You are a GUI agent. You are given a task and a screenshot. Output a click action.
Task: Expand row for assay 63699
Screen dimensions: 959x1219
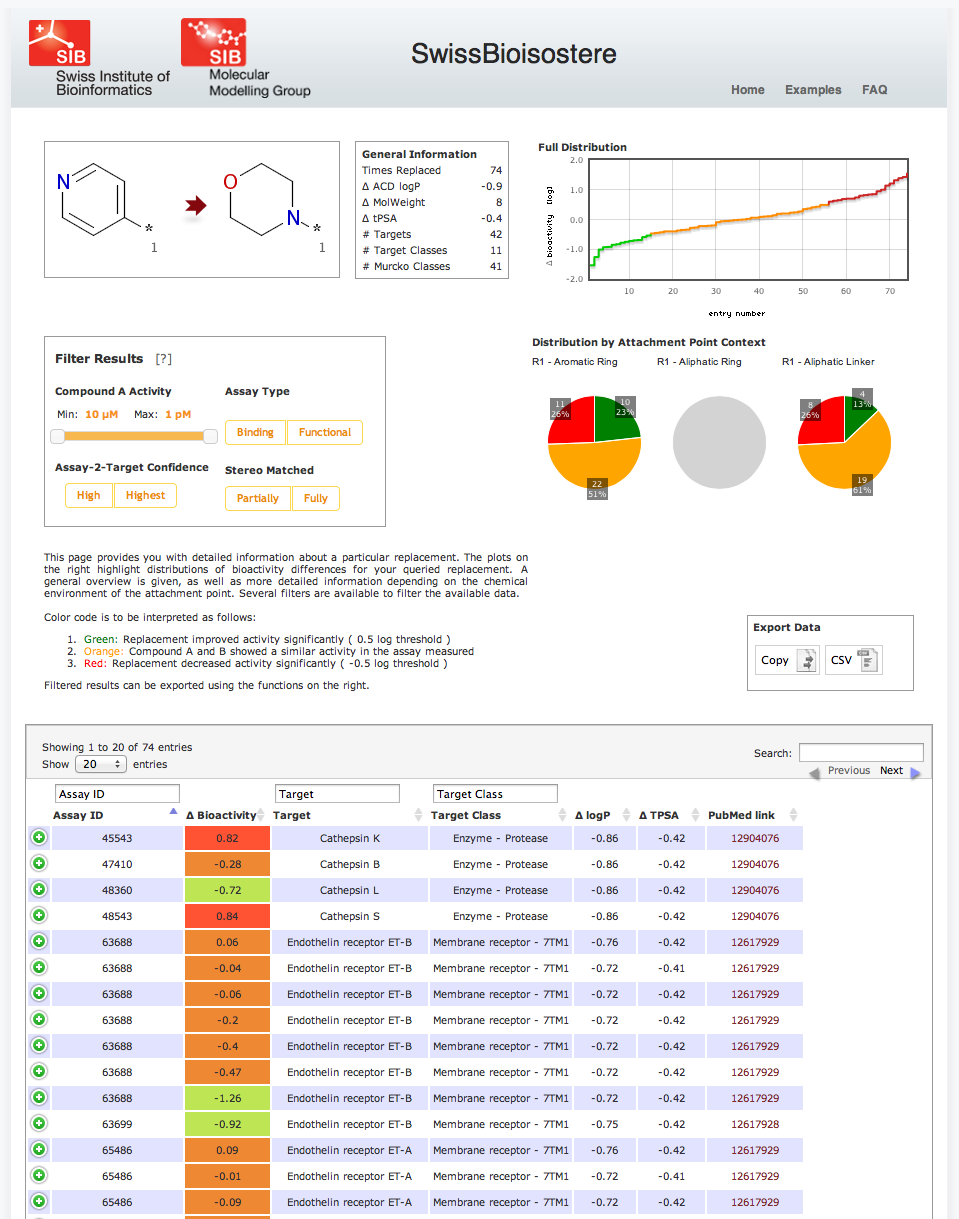pos(39,1124)
